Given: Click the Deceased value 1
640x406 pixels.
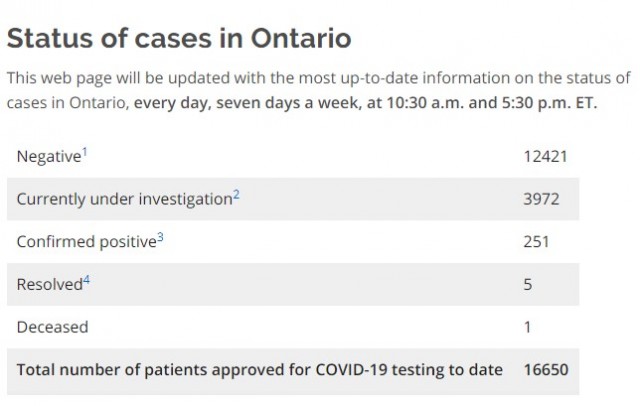Looking at the screenshot, I should (x=527, y=327).
